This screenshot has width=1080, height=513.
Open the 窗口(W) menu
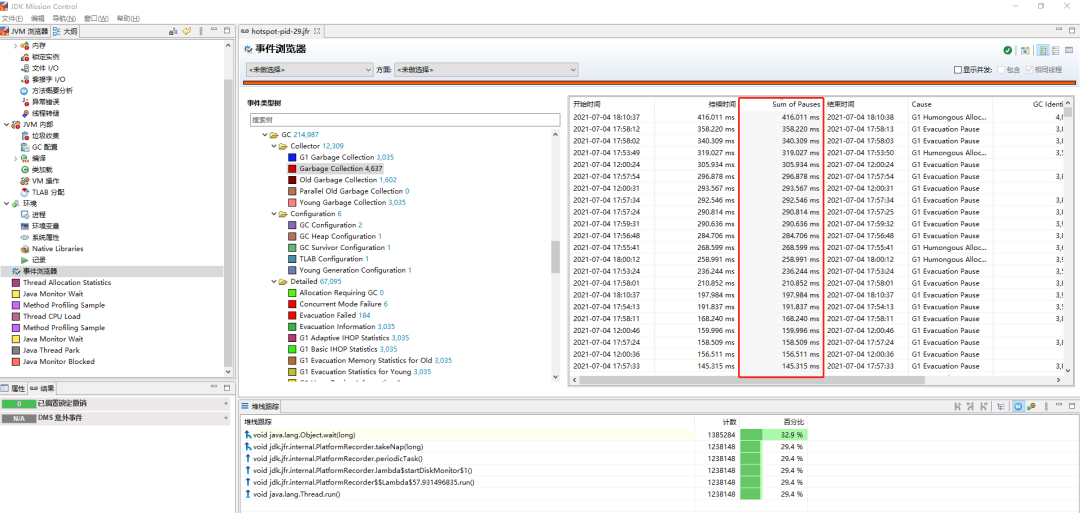pos(96,18)
